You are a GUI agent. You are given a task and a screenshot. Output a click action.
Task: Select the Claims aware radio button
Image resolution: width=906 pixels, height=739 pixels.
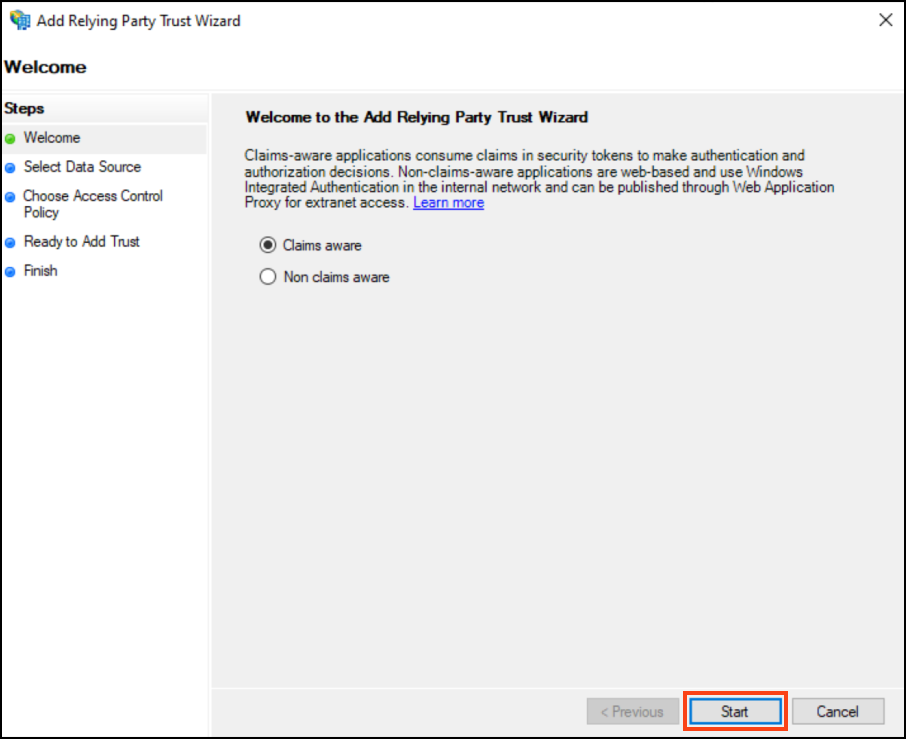coord(268,245)
